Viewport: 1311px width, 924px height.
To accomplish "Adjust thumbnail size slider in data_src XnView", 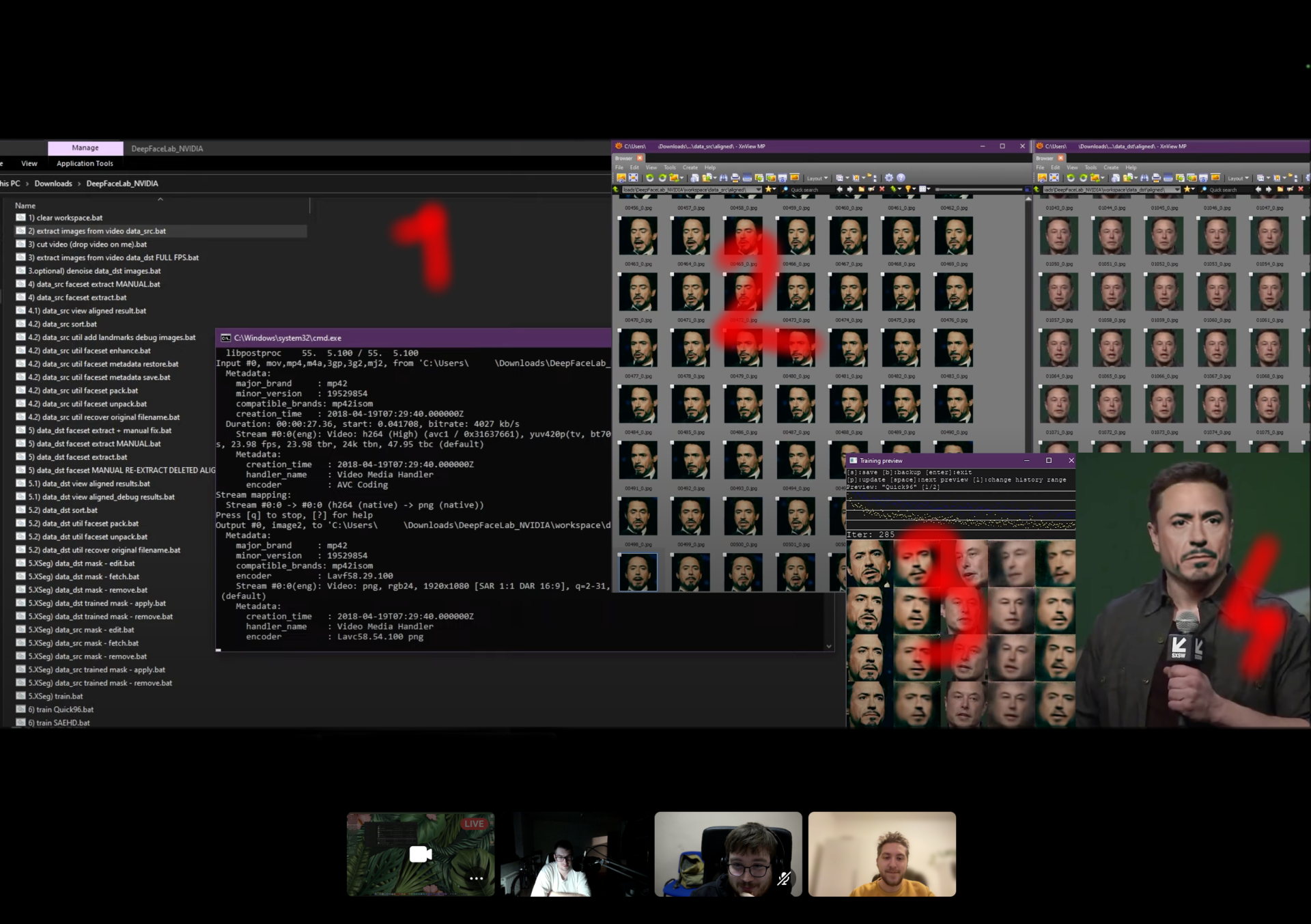I will click(x=979, y=189).
